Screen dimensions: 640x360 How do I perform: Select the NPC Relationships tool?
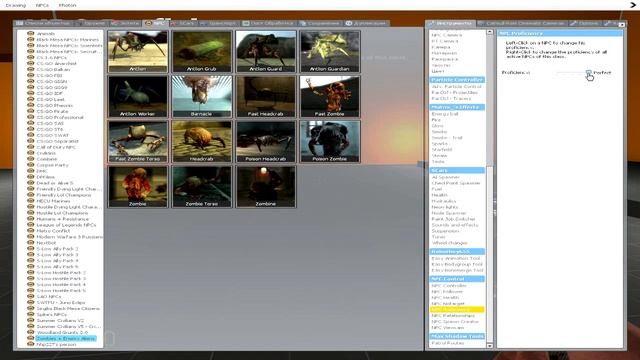point(453,316)
